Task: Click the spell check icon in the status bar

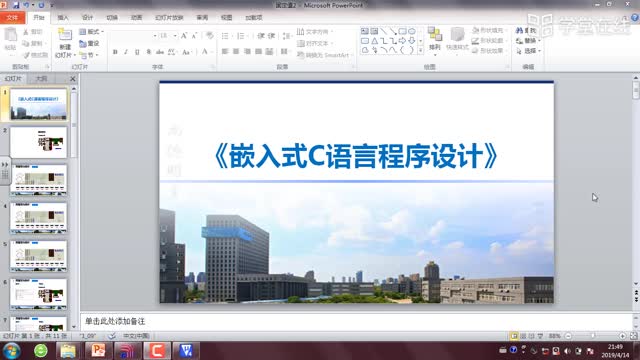Action: [x=111, y=336]
